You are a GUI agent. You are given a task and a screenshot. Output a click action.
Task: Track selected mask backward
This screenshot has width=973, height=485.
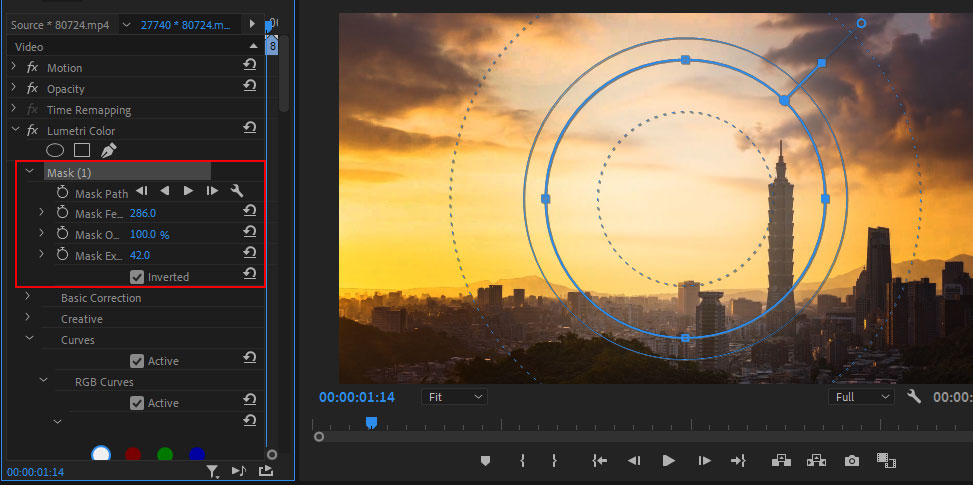(164, 191)
